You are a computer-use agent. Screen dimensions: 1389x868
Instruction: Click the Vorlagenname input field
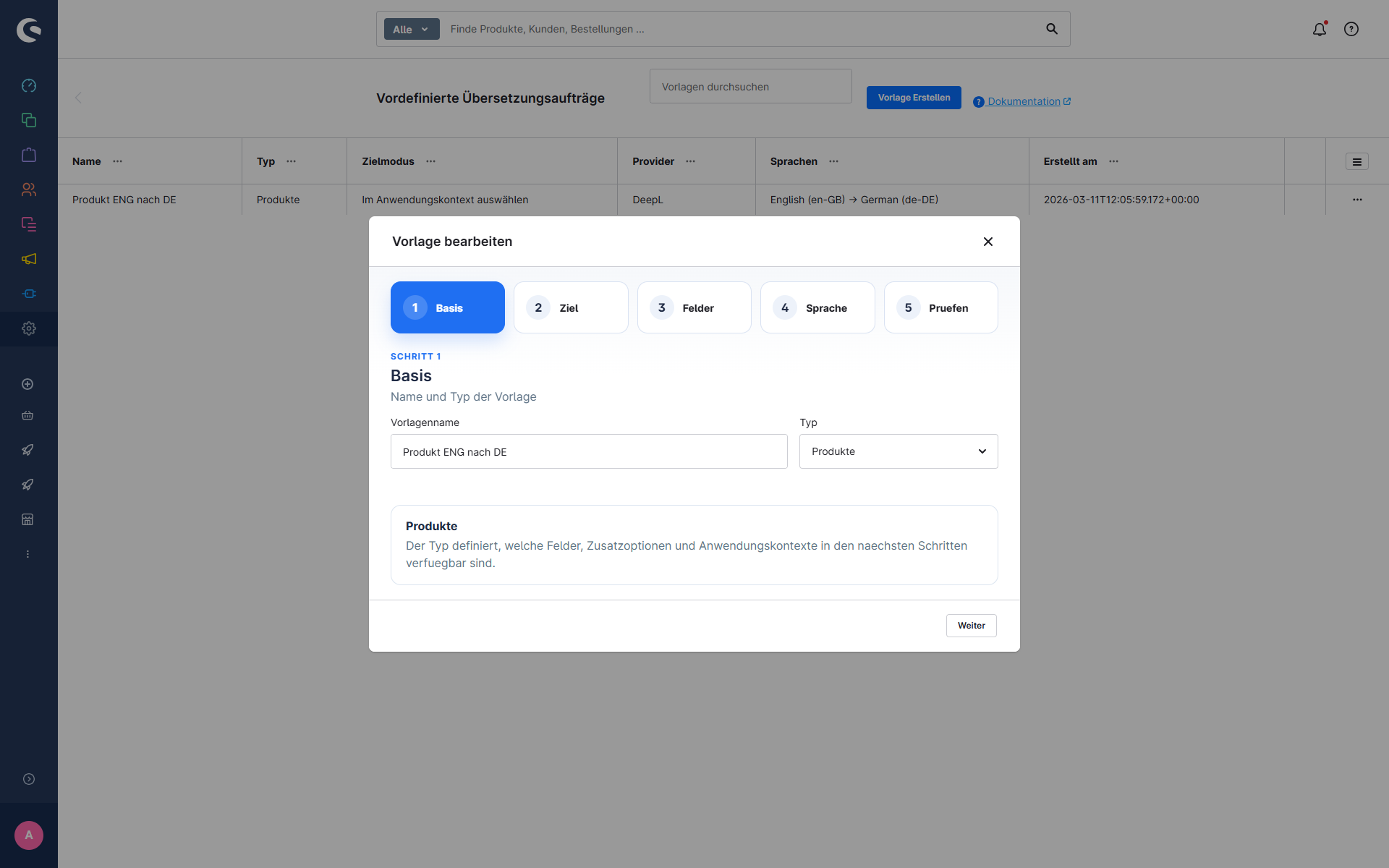pyautogui.click(x=588, y=451)
